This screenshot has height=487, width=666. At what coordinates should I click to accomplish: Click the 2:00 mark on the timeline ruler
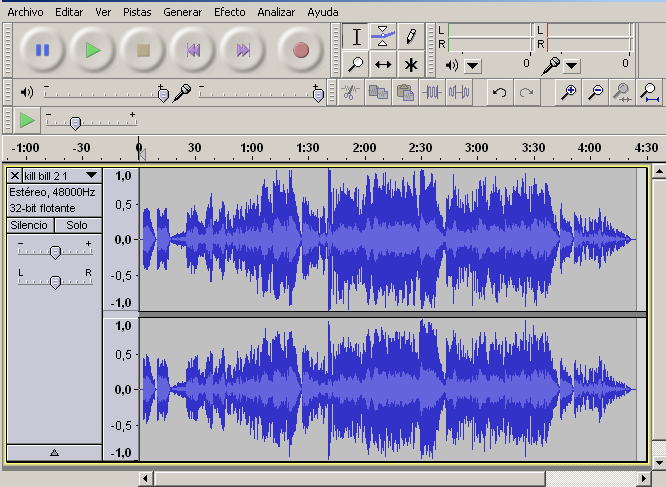tap(365, 148)
